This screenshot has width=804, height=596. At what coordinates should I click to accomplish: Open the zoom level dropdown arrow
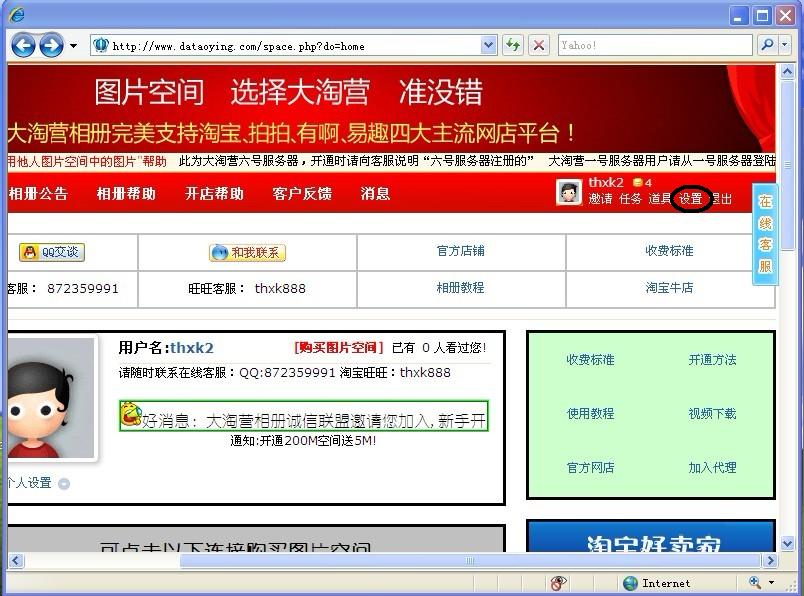(771, 583)
